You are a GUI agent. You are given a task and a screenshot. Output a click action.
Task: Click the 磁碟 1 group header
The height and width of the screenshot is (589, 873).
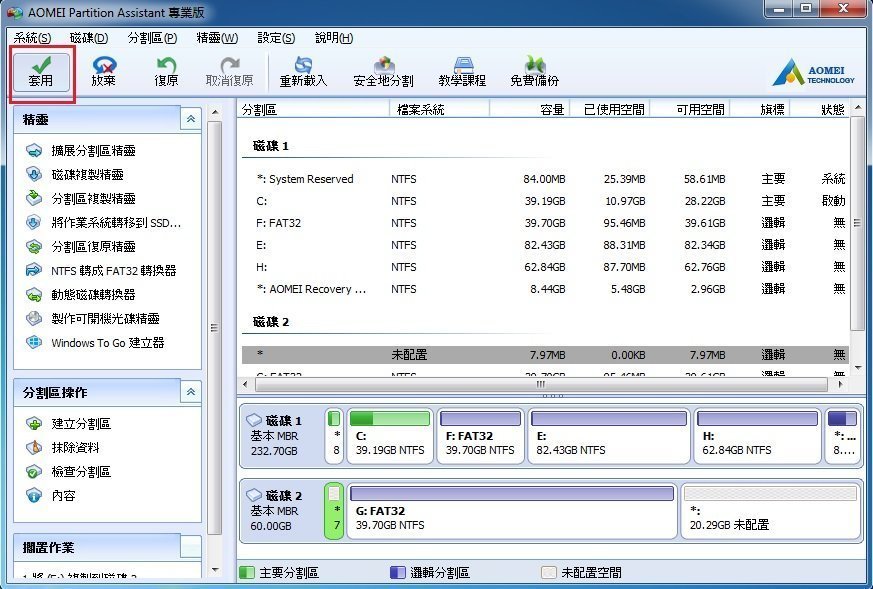click(271, 146)
